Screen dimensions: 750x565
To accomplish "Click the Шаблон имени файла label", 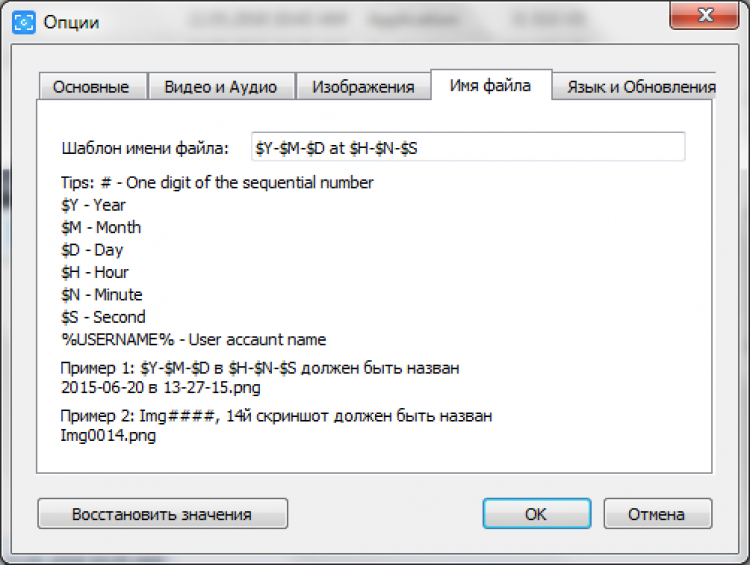I will [x=145, y=148].
